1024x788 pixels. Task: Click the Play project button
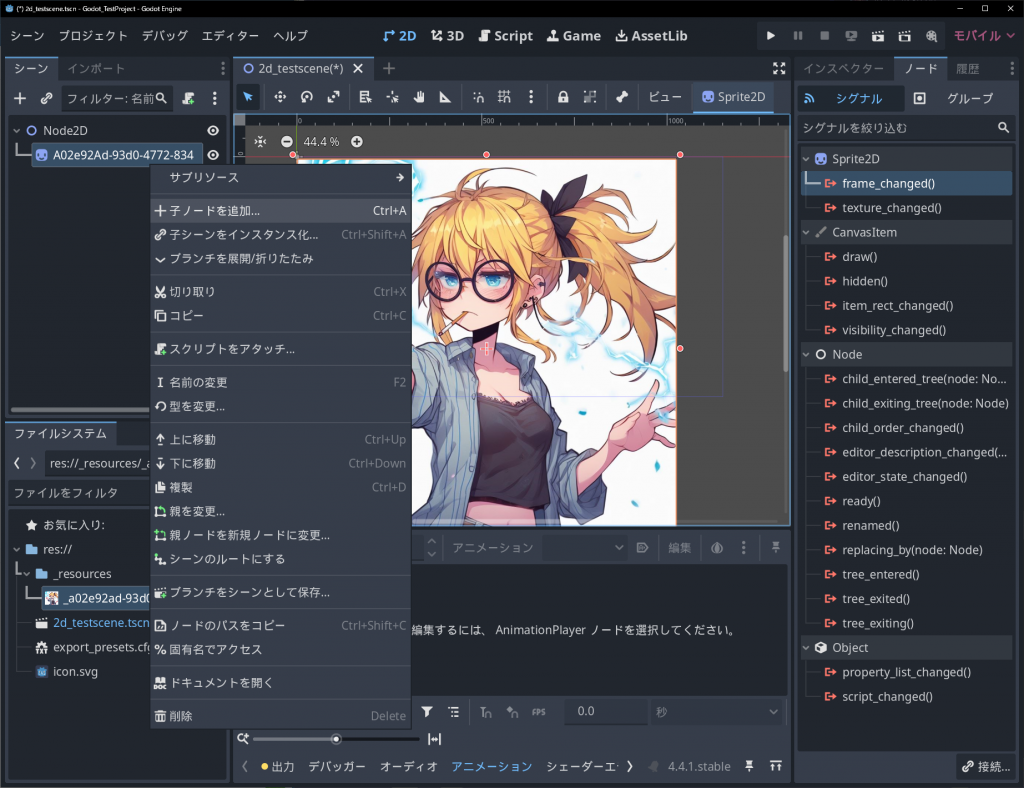[771, 36]
